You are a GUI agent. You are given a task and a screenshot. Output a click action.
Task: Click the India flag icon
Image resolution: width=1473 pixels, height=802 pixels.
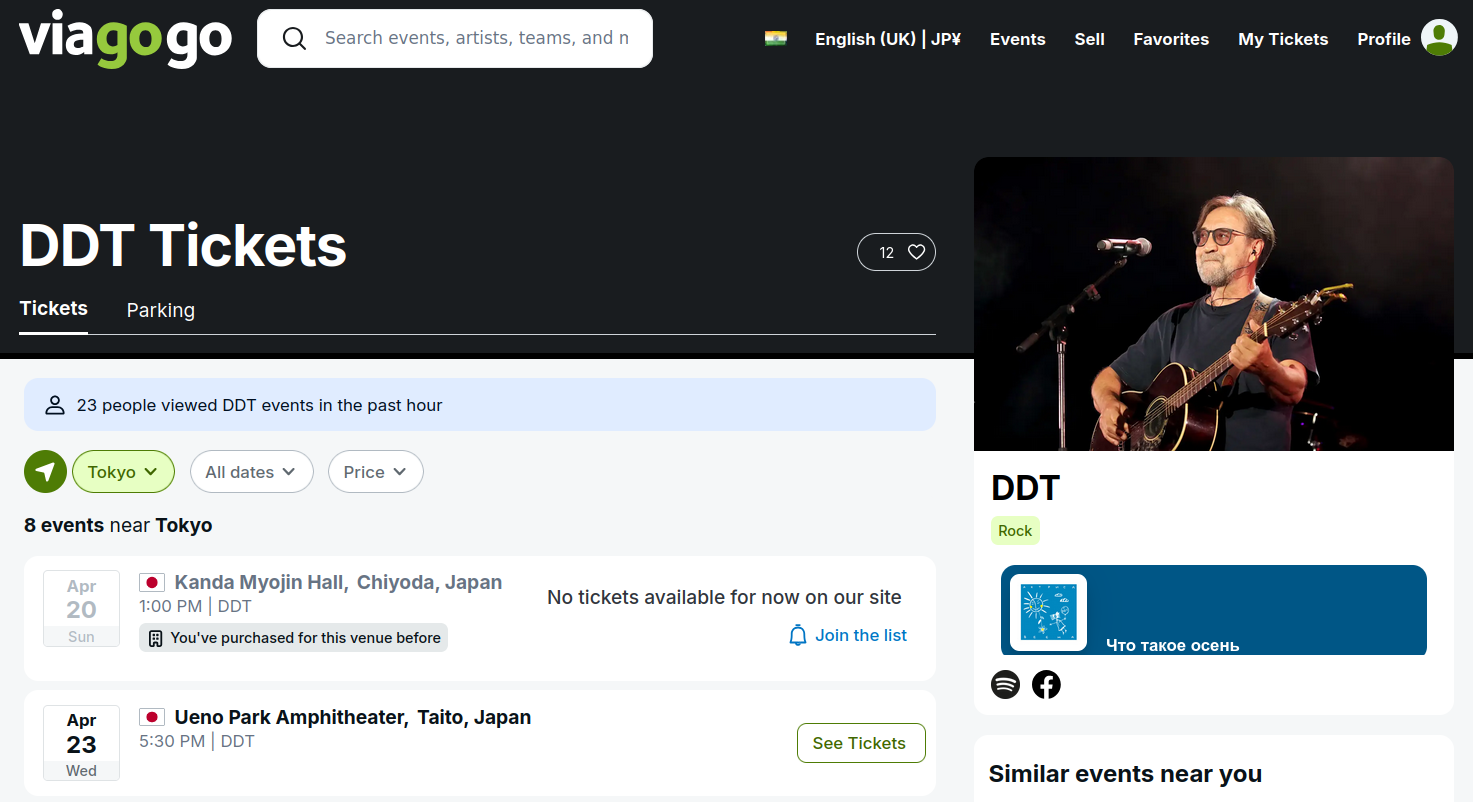point(776,39)
